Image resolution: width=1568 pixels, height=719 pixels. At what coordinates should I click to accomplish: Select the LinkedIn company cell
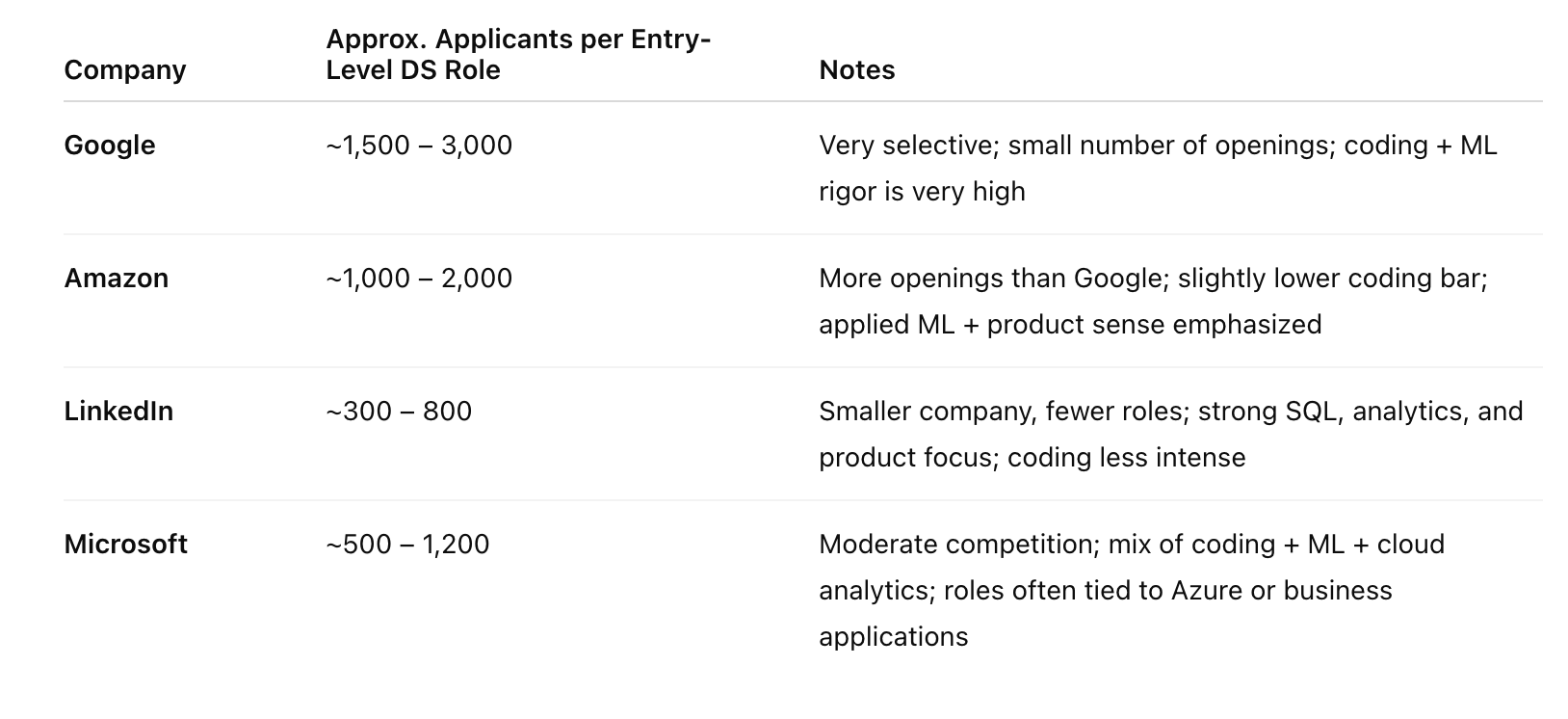coord(118,412)
